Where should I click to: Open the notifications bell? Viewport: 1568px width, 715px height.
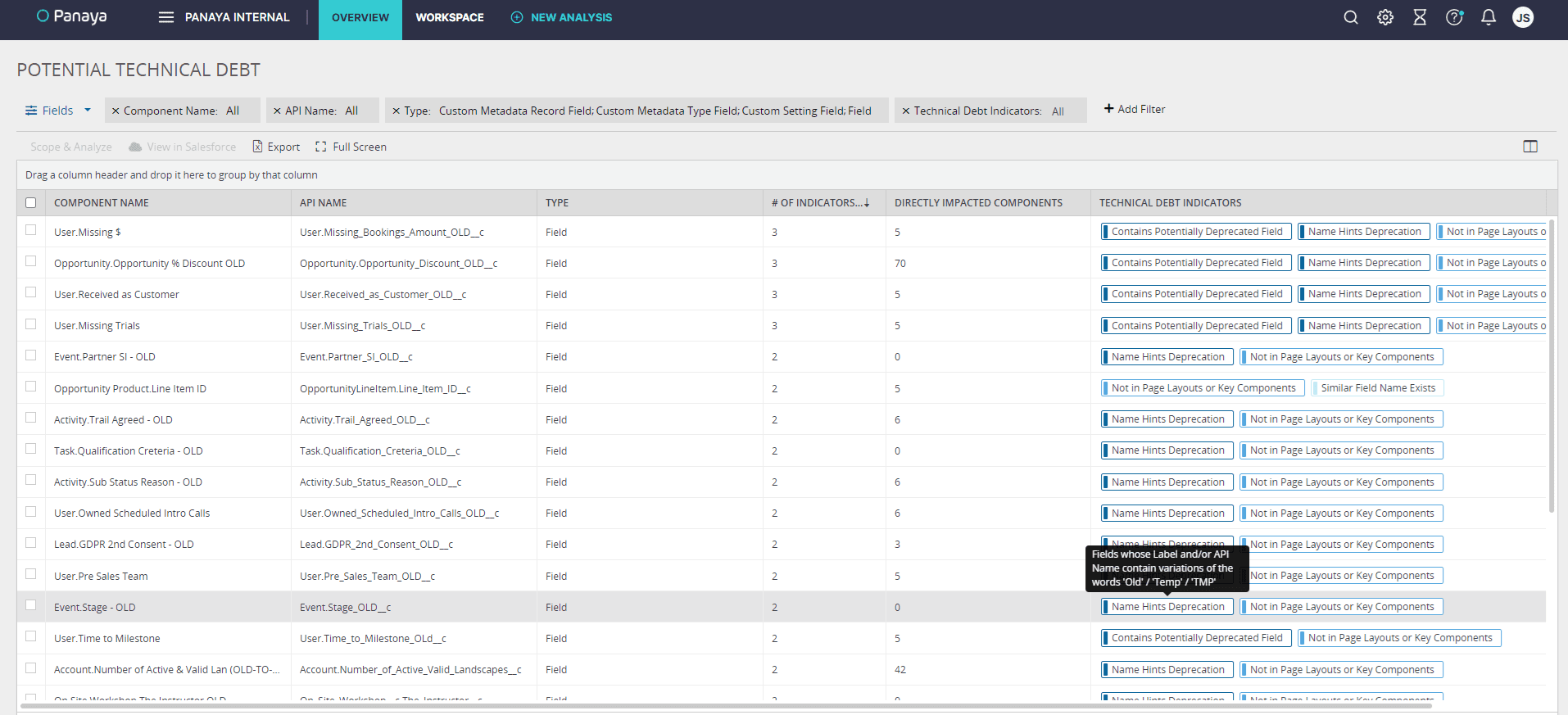pyautogui.click(x=1489, y=17)
